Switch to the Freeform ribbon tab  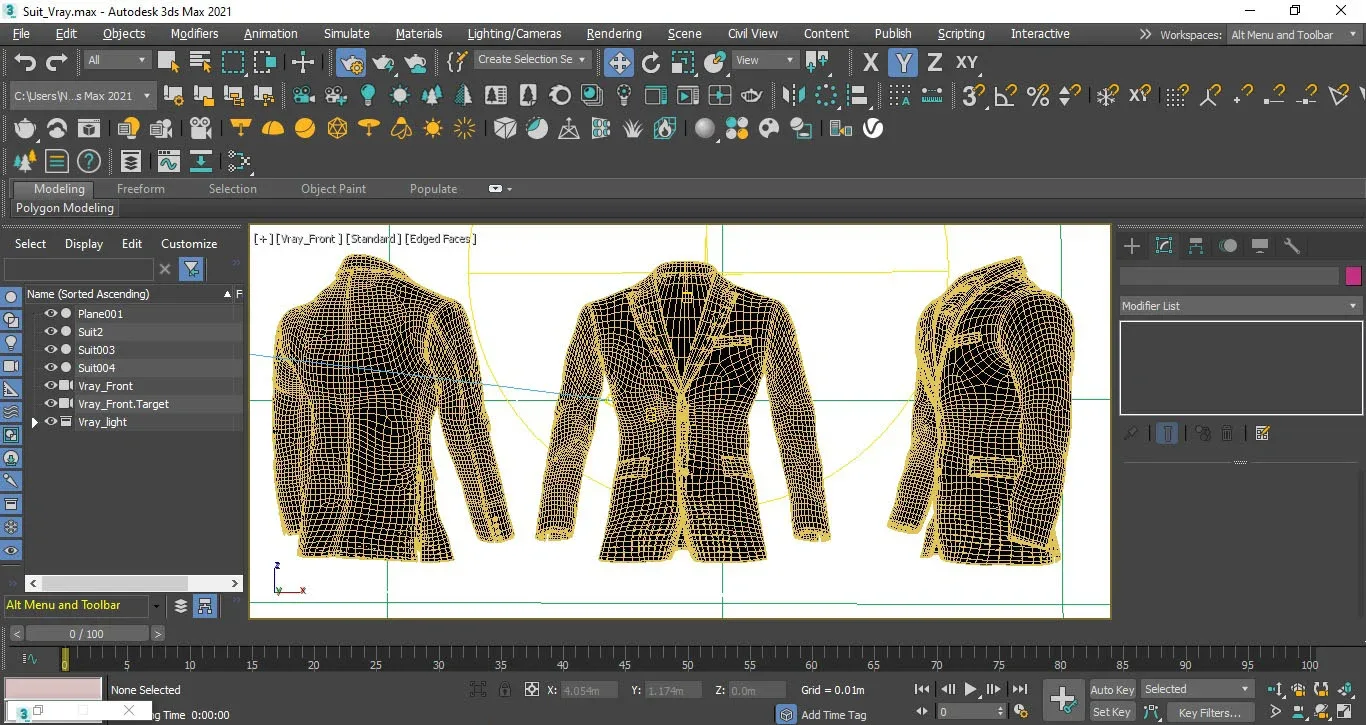141,189
